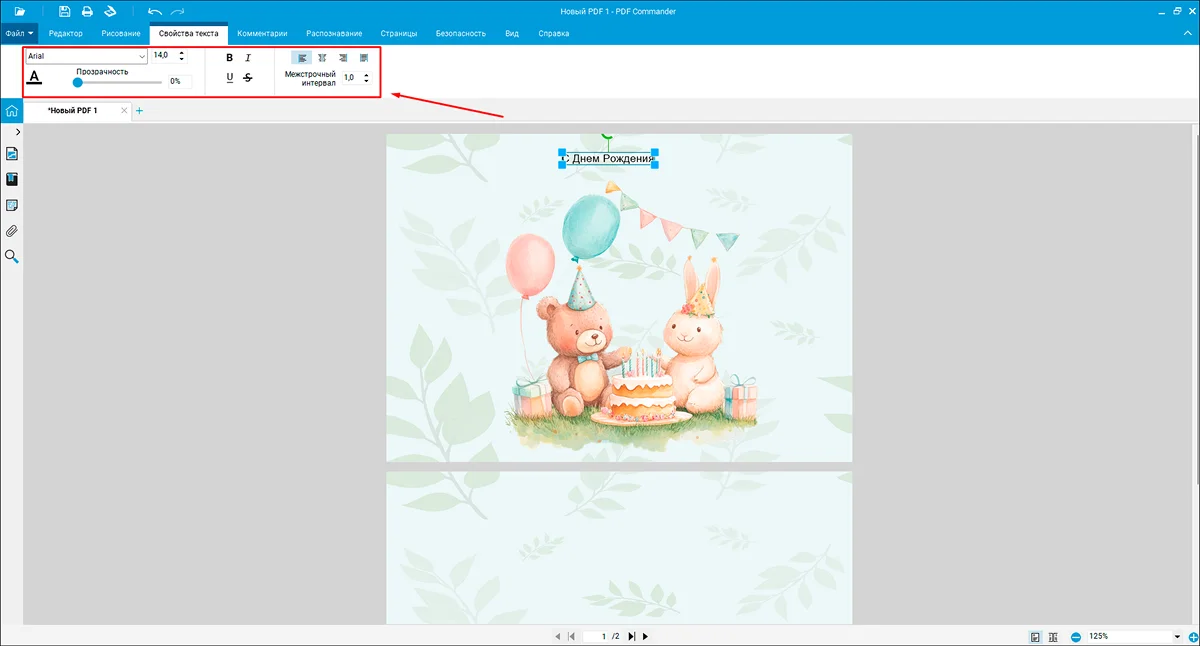Image resolution: width=1200 pixels, height=646 pixels.
Task: Justify the text alignment
Action: [x=363, y=58]
